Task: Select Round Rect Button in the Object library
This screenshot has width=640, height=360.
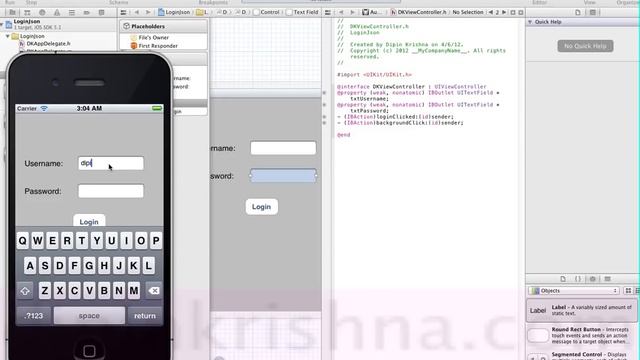Action: 582,336
